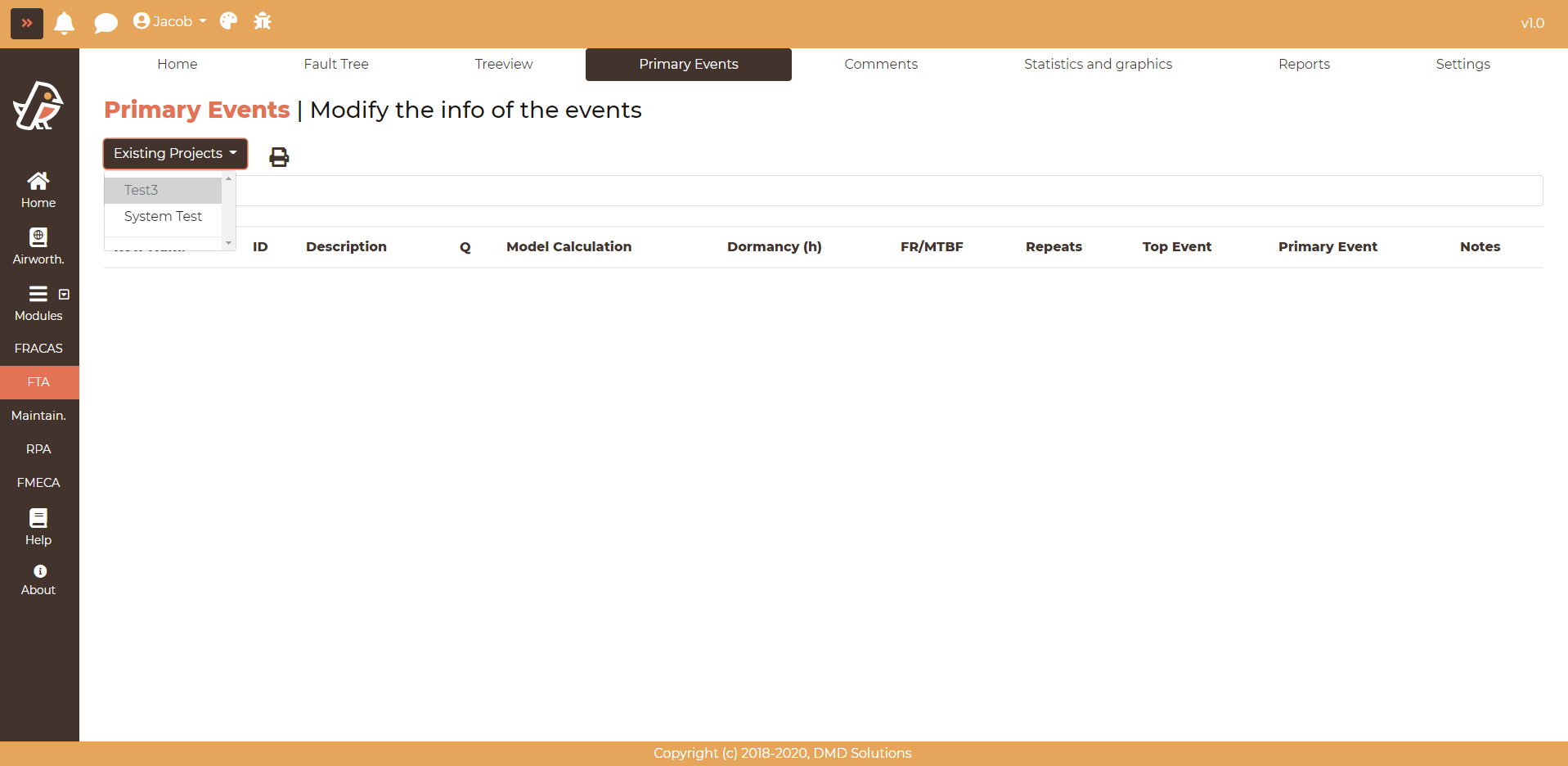The width and height of the screenshot is (1568, 766).
Task: Click the bug report icon
Action: pyautogui.click(x=263, y=21)
